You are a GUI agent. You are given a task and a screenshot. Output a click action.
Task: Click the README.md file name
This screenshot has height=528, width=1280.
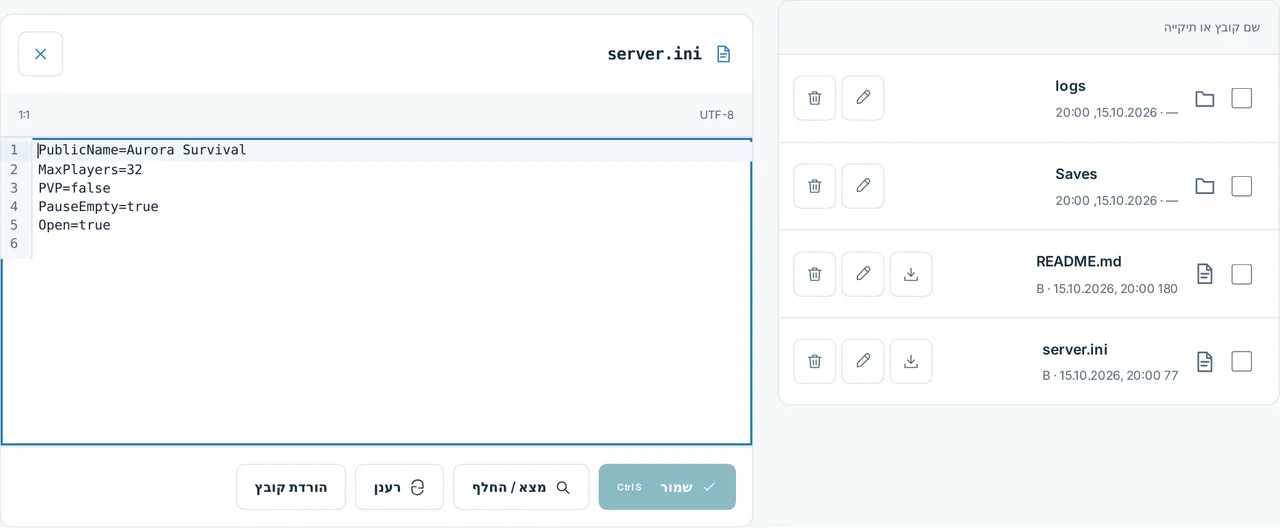click(1079, 261)
